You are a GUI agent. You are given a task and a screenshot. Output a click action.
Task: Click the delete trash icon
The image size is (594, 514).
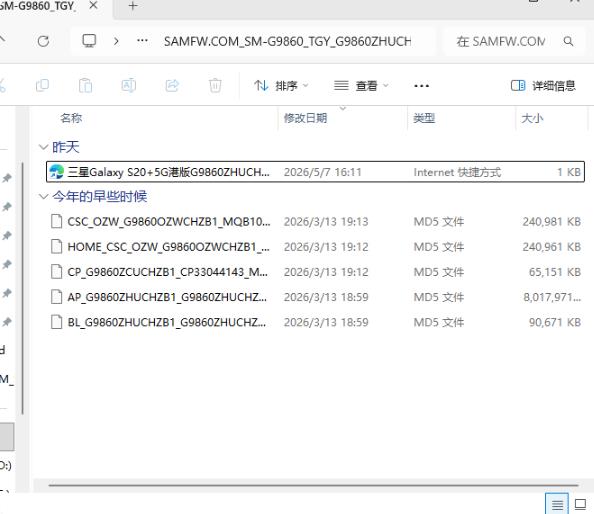click(215, 86)
